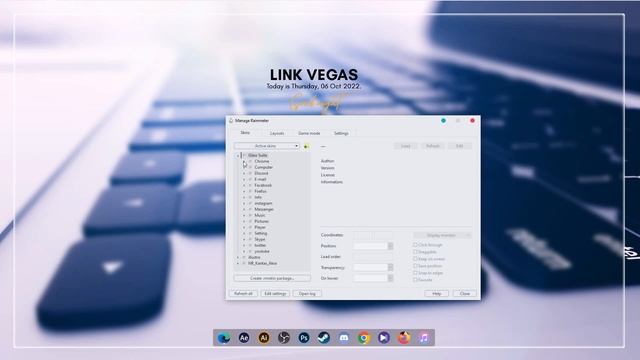Switch to the Game mode tab
Image resolution: width=640 pixels, height=360 pixels.
point(309,133)
